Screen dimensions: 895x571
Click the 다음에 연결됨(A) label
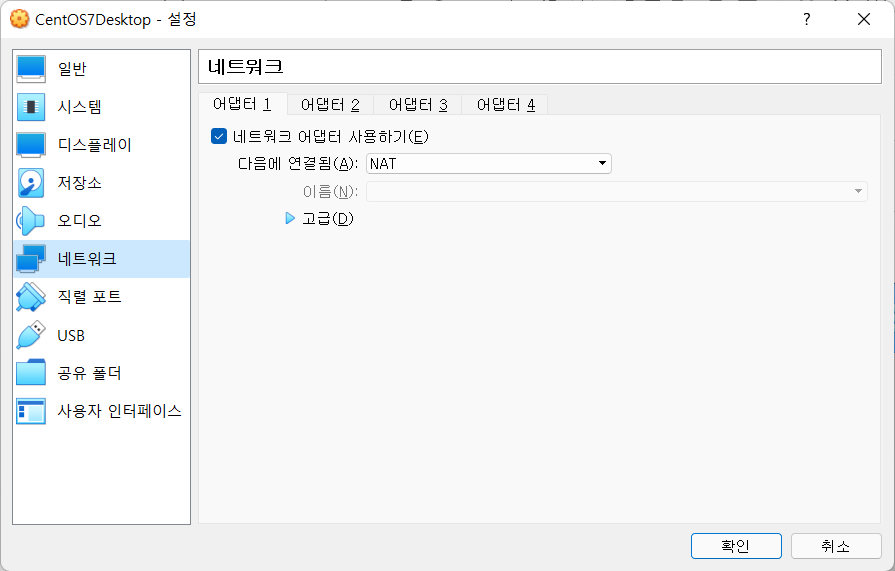(298, 164)
